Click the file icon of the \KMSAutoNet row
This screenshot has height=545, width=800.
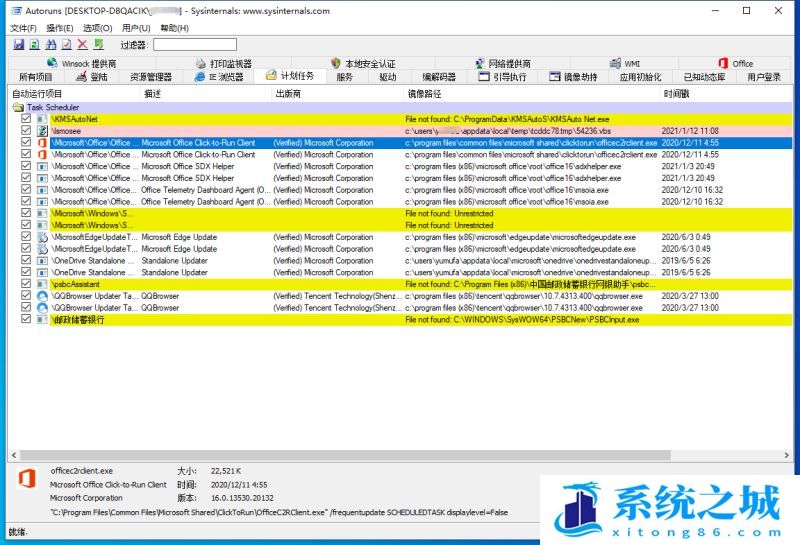[x=42, y=119]
